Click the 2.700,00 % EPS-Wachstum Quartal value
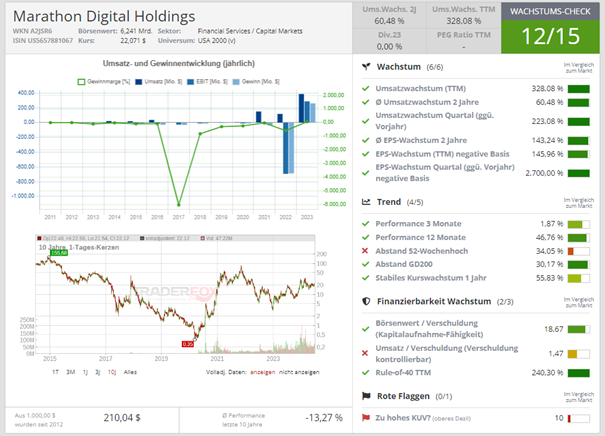The width and height of the screenshot is (605, 436). click(x=544, y=173)
